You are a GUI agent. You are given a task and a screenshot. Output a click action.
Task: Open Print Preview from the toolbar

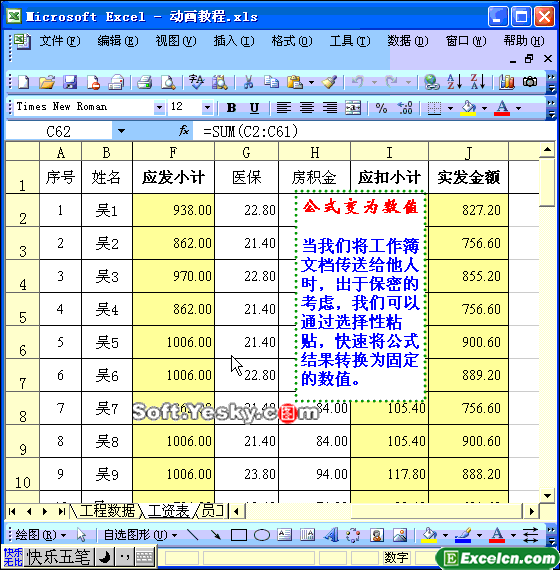(x=168, y=82)
